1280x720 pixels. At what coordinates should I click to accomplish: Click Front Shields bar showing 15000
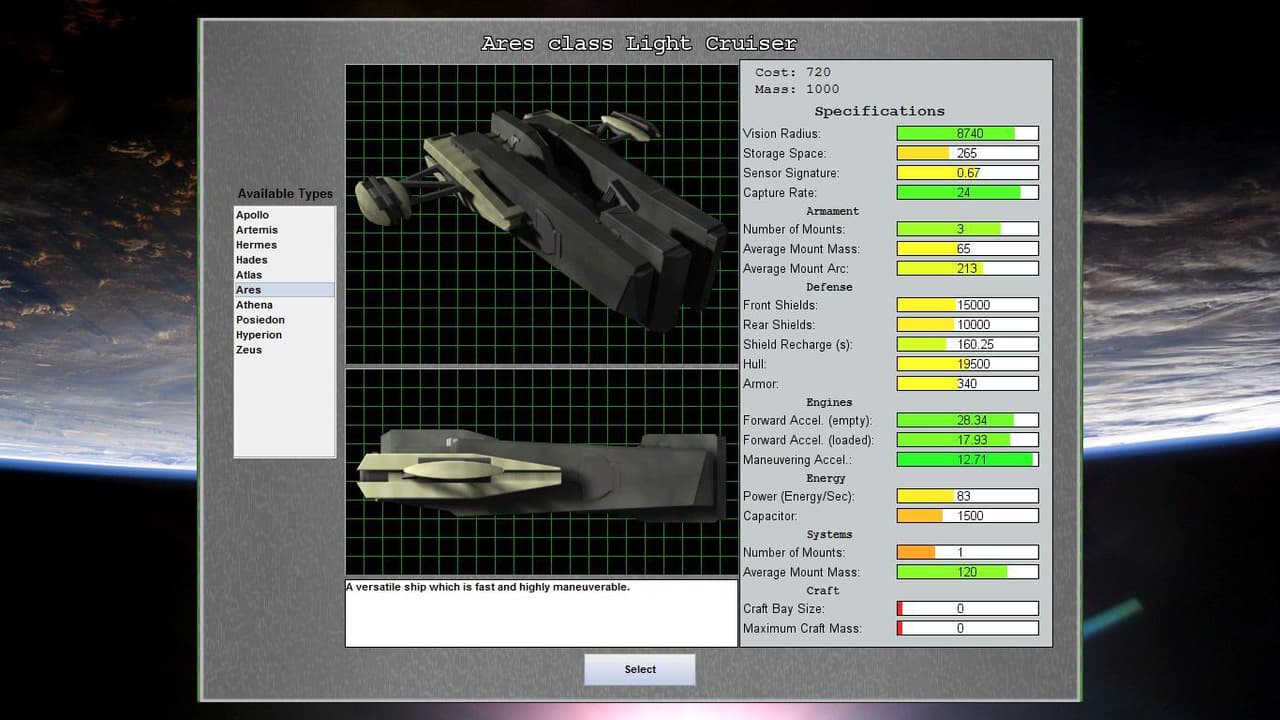point(968,305)
